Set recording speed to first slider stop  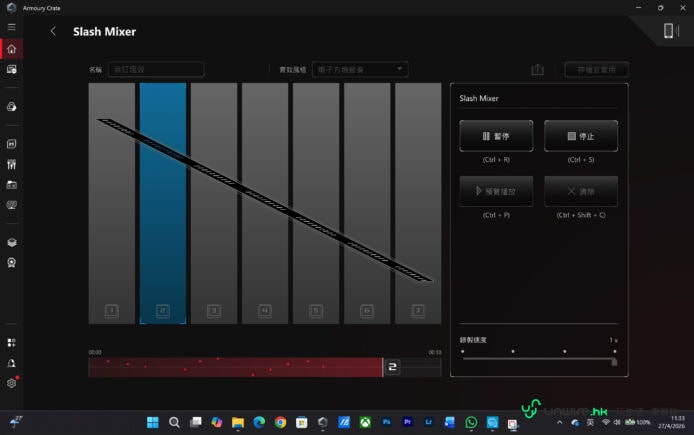463,351
